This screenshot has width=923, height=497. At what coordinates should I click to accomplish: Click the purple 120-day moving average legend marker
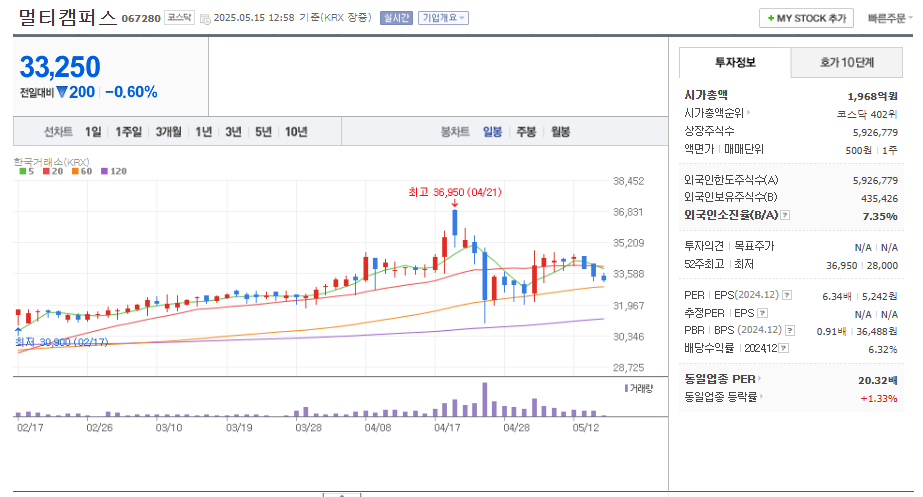tap(104, 171)
